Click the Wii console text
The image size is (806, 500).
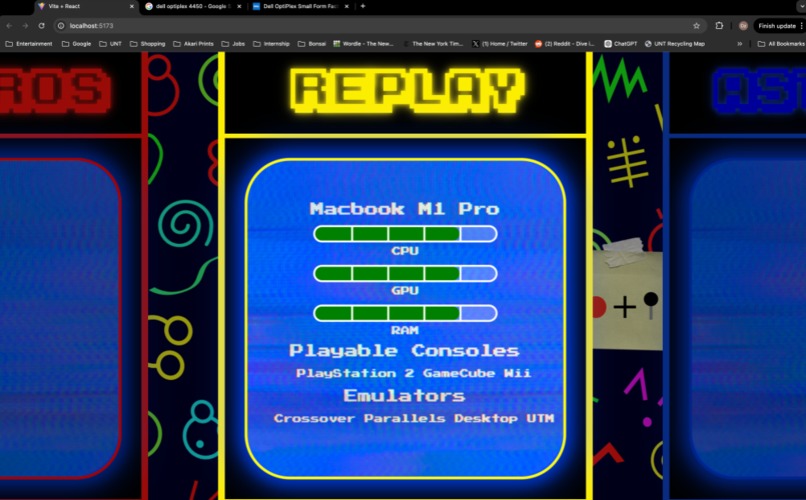517,373
